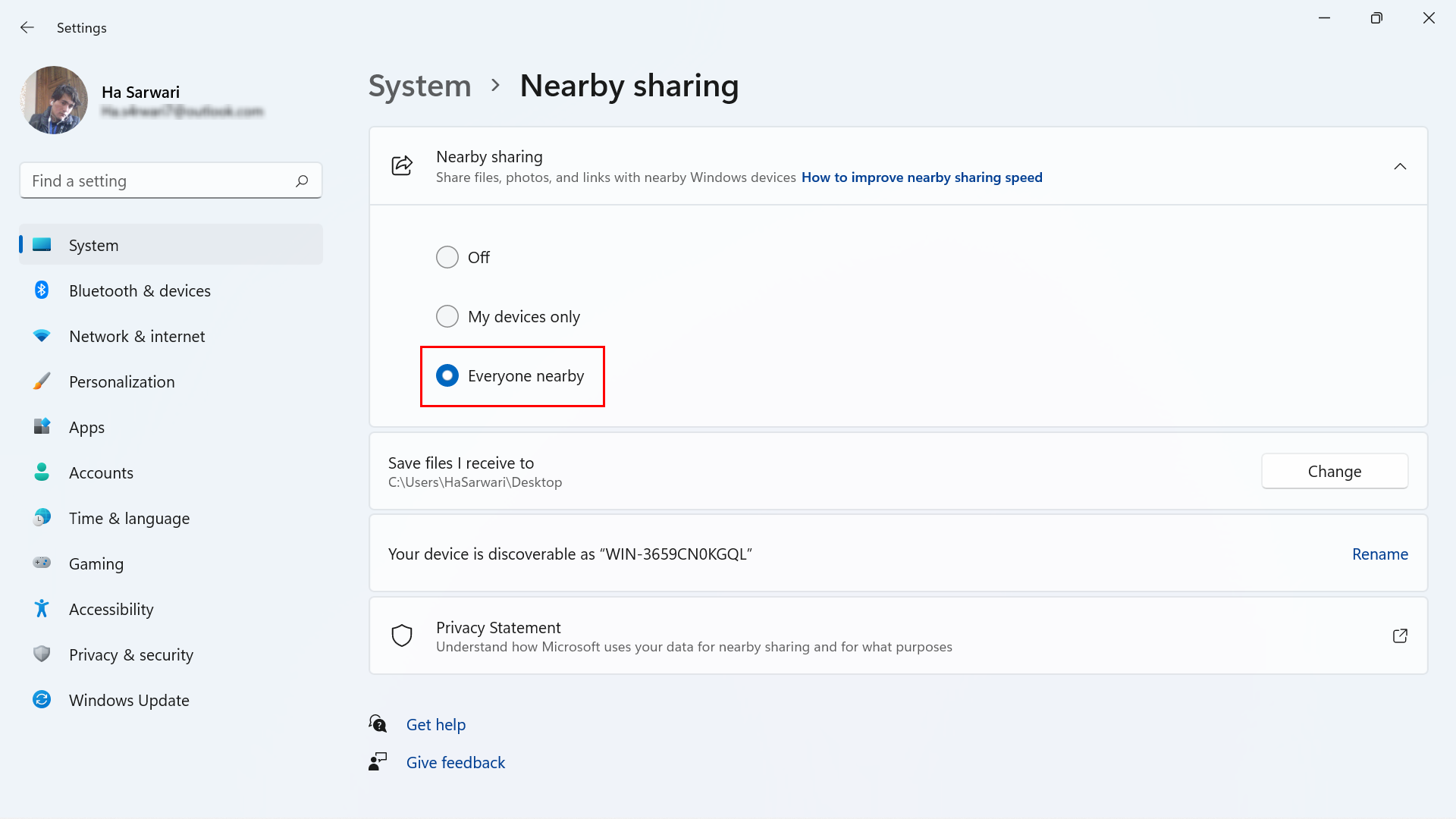Click the Personalization brush icon
This screenshot has height=819, width=1456.
tap(42, 381)
